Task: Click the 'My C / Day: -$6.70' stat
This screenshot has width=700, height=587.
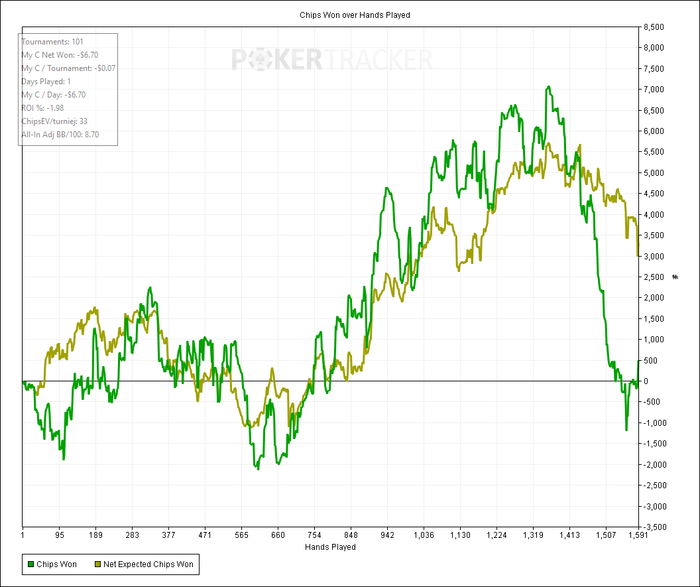Action: (54, 95)
